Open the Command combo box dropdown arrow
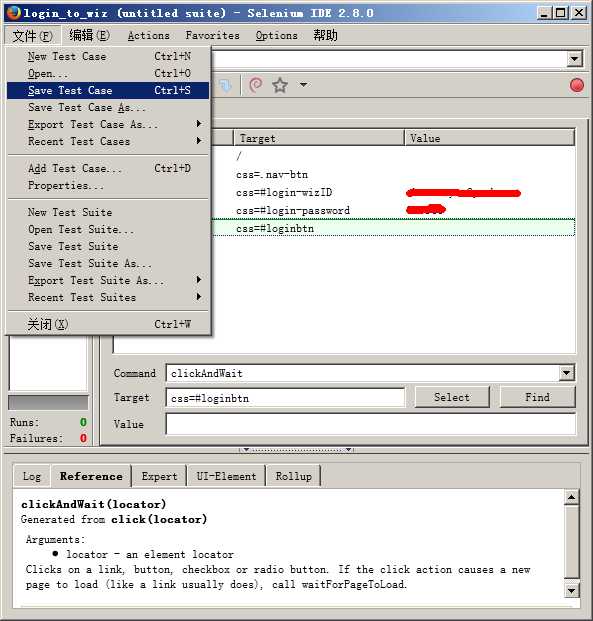593x621 pixels. coord(566,373)
